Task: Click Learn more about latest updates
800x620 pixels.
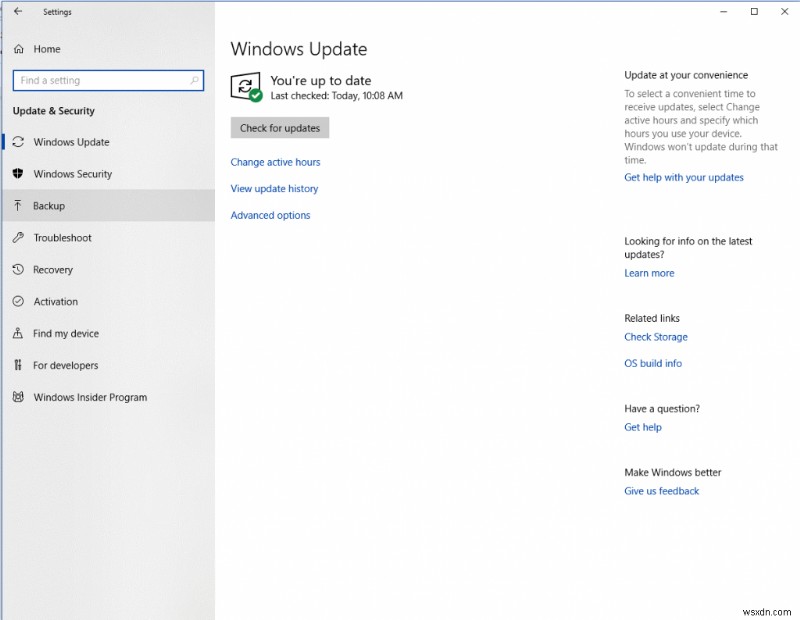Action: coord(649,272)
